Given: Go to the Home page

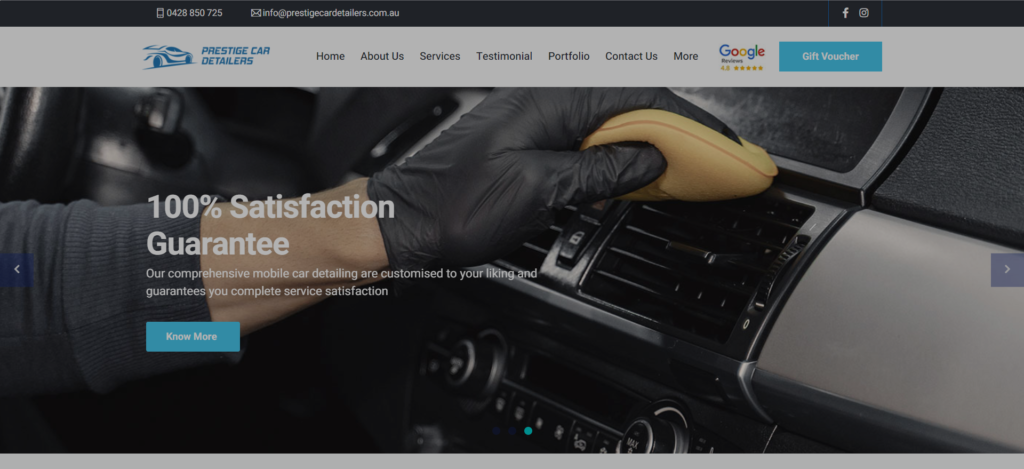Looking at the screenshot, I should coord(330,57).
